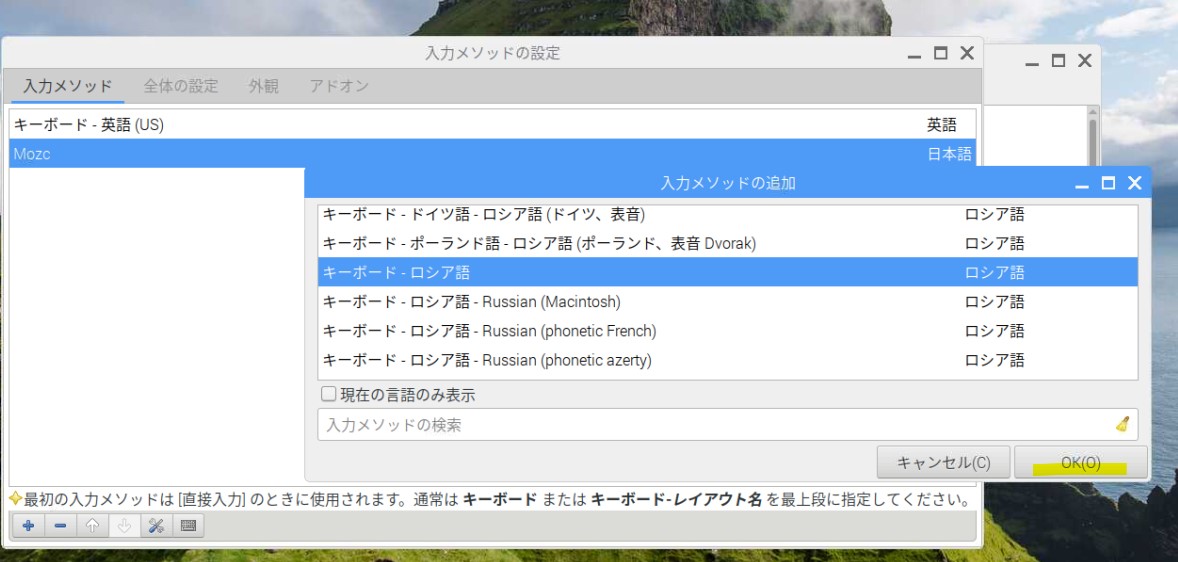
Task: Click the キャンセル(C) button
Action: (943, 463)
